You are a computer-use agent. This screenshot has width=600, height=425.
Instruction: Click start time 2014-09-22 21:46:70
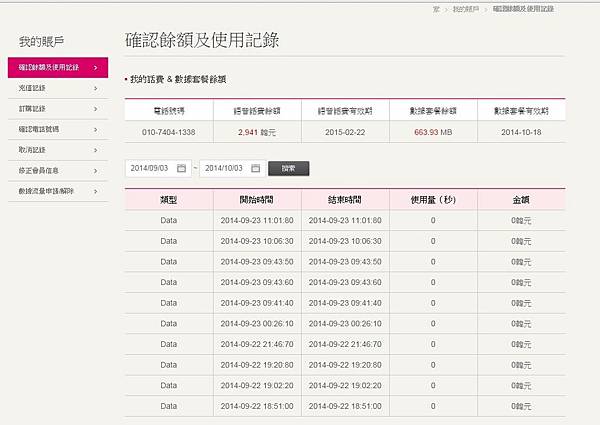point(257,344)
